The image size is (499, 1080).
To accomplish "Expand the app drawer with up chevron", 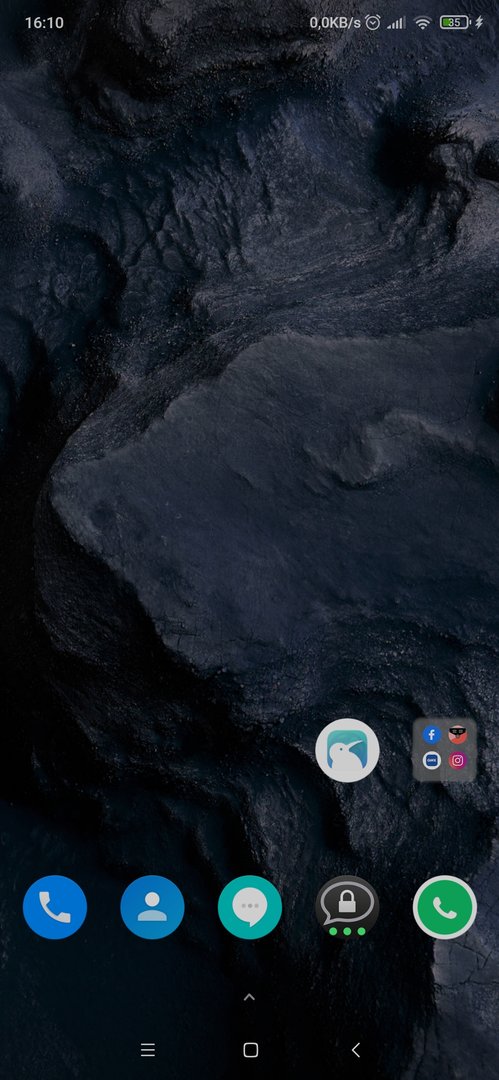I will coord(250,997).
